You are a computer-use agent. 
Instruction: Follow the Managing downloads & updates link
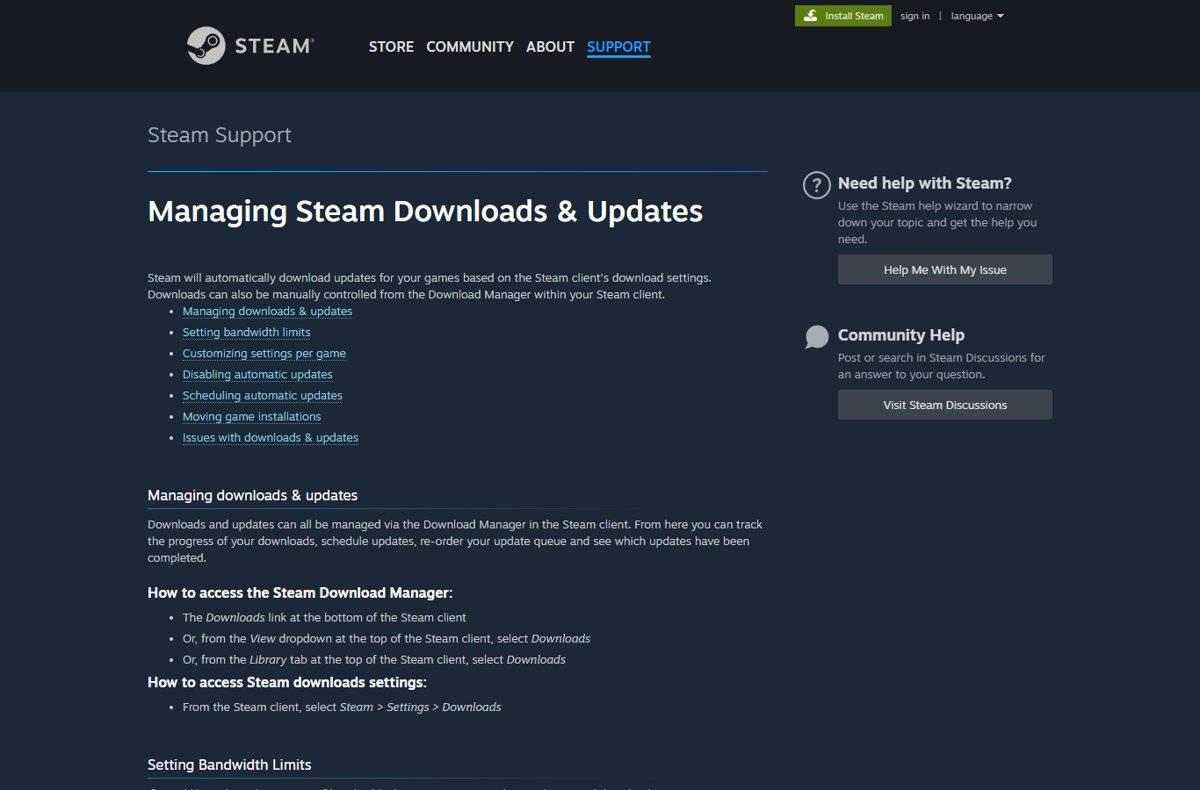point(267,311)
